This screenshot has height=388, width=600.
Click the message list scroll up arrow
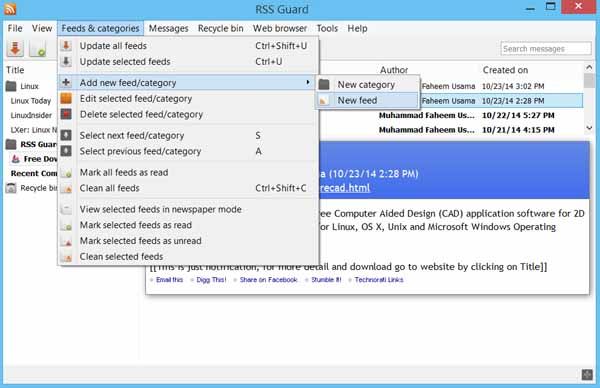tap(589, 67)
